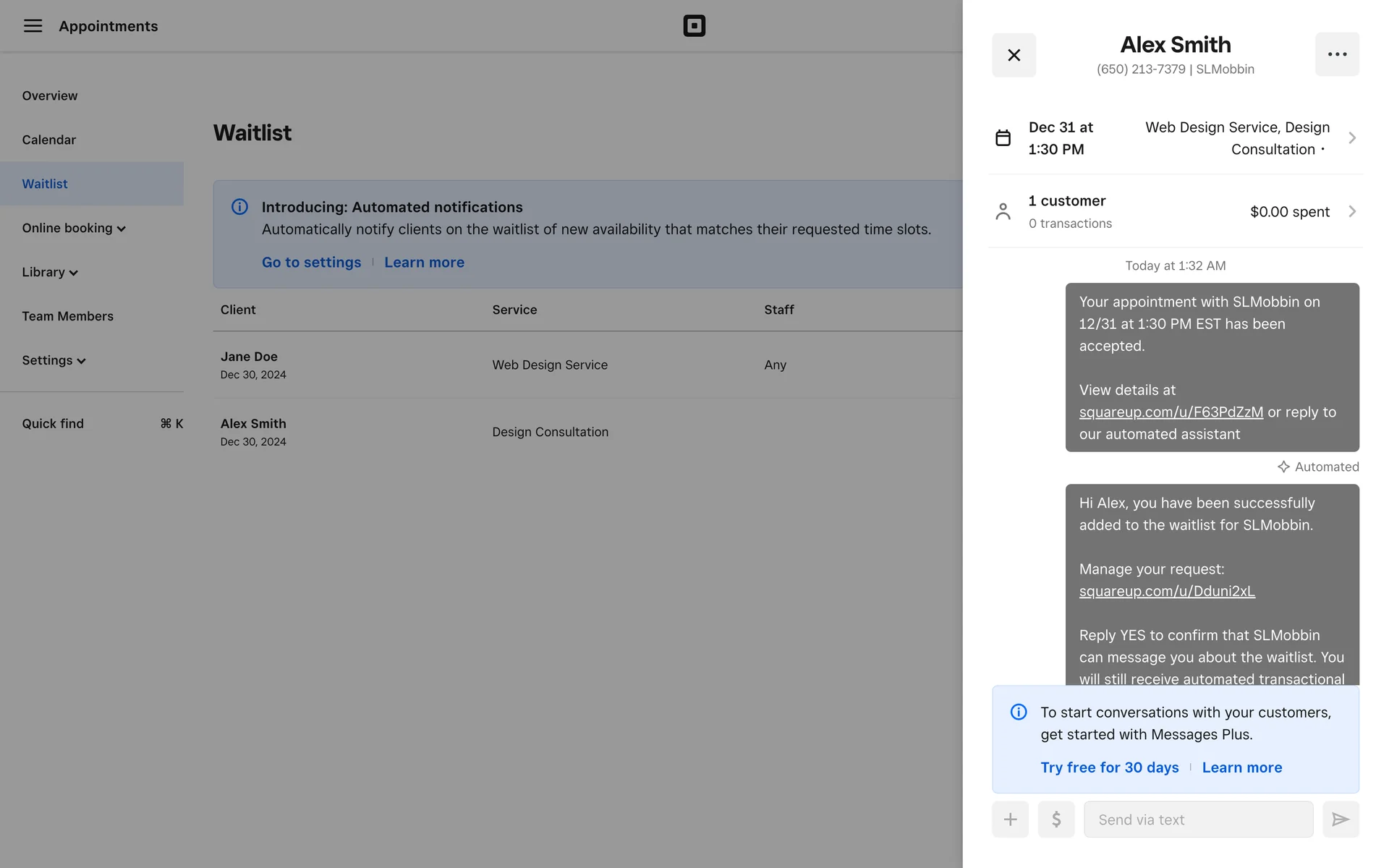Click the plus attachment icon

[1010, 820]
